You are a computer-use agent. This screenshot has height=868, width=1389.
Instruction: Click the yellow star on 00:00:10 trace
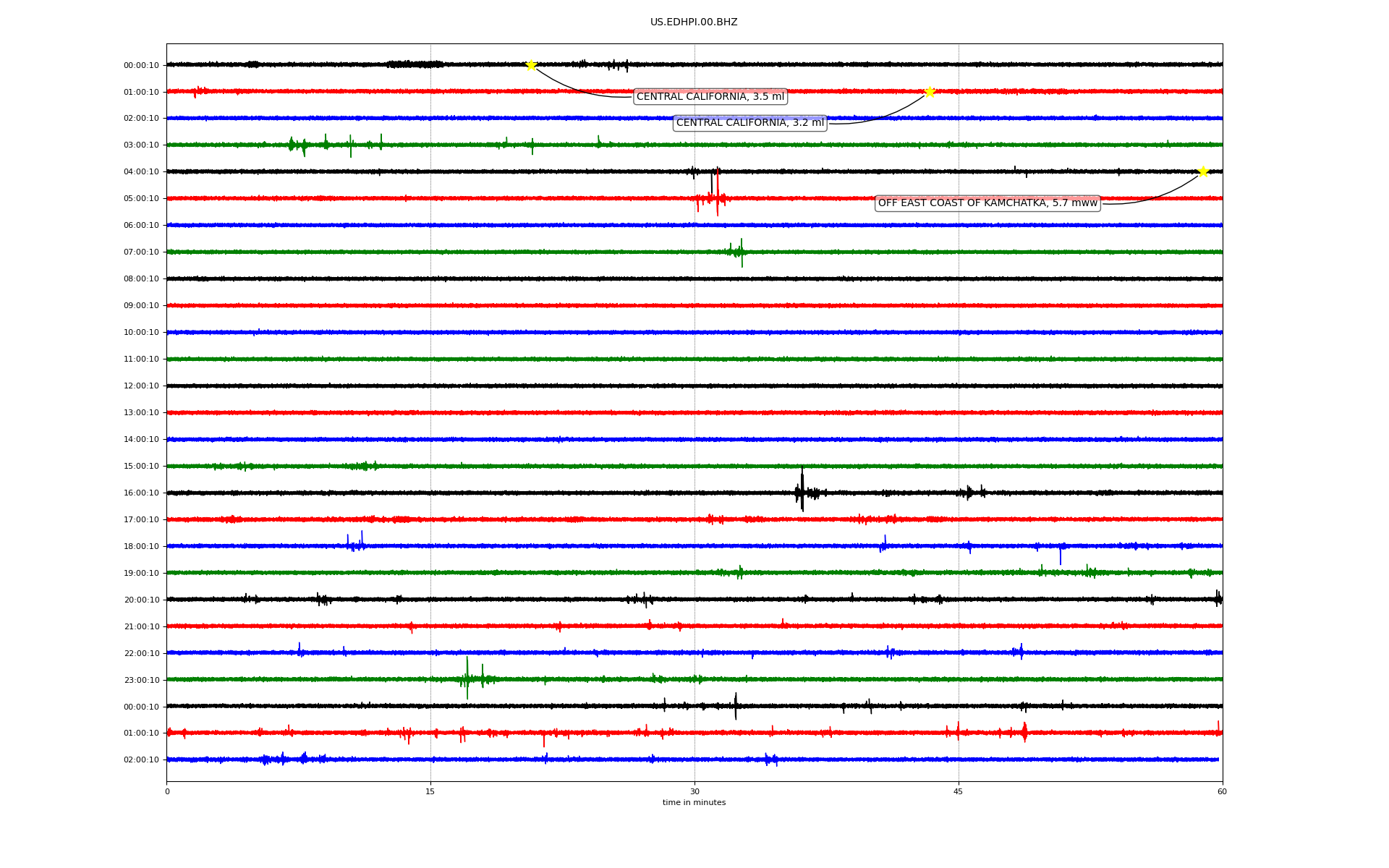point(530,65)
